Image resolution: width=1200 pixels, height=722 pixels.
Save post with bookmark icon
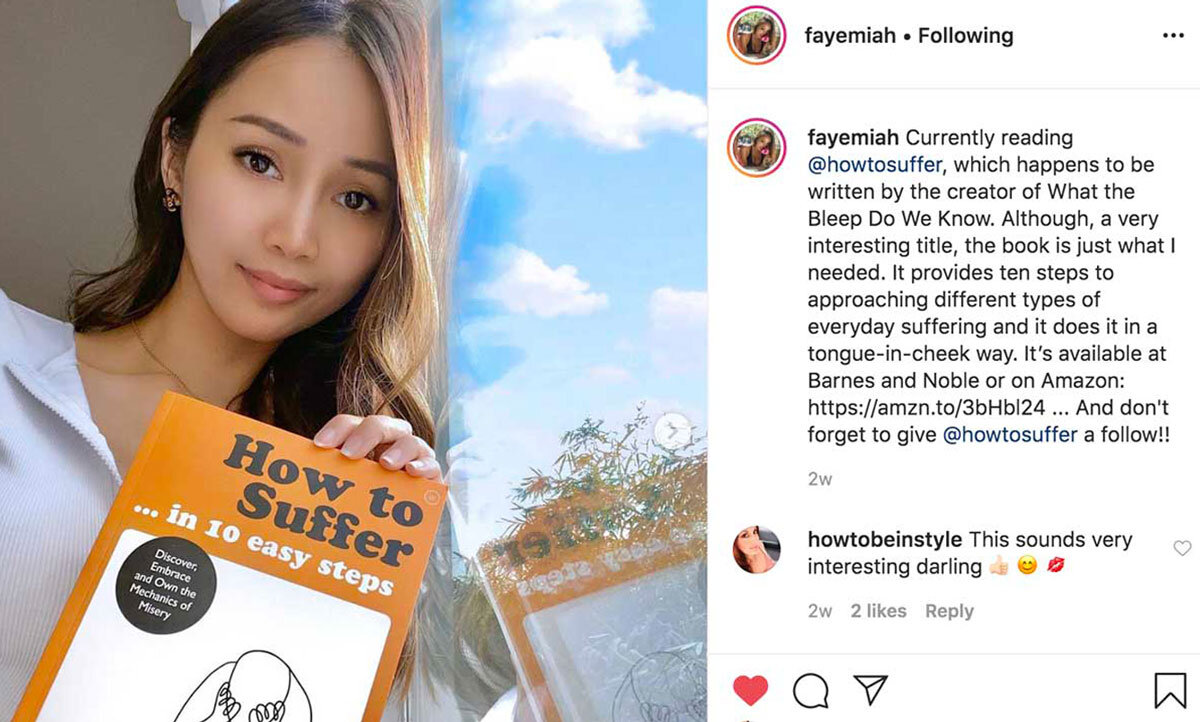pos(1170,690)
